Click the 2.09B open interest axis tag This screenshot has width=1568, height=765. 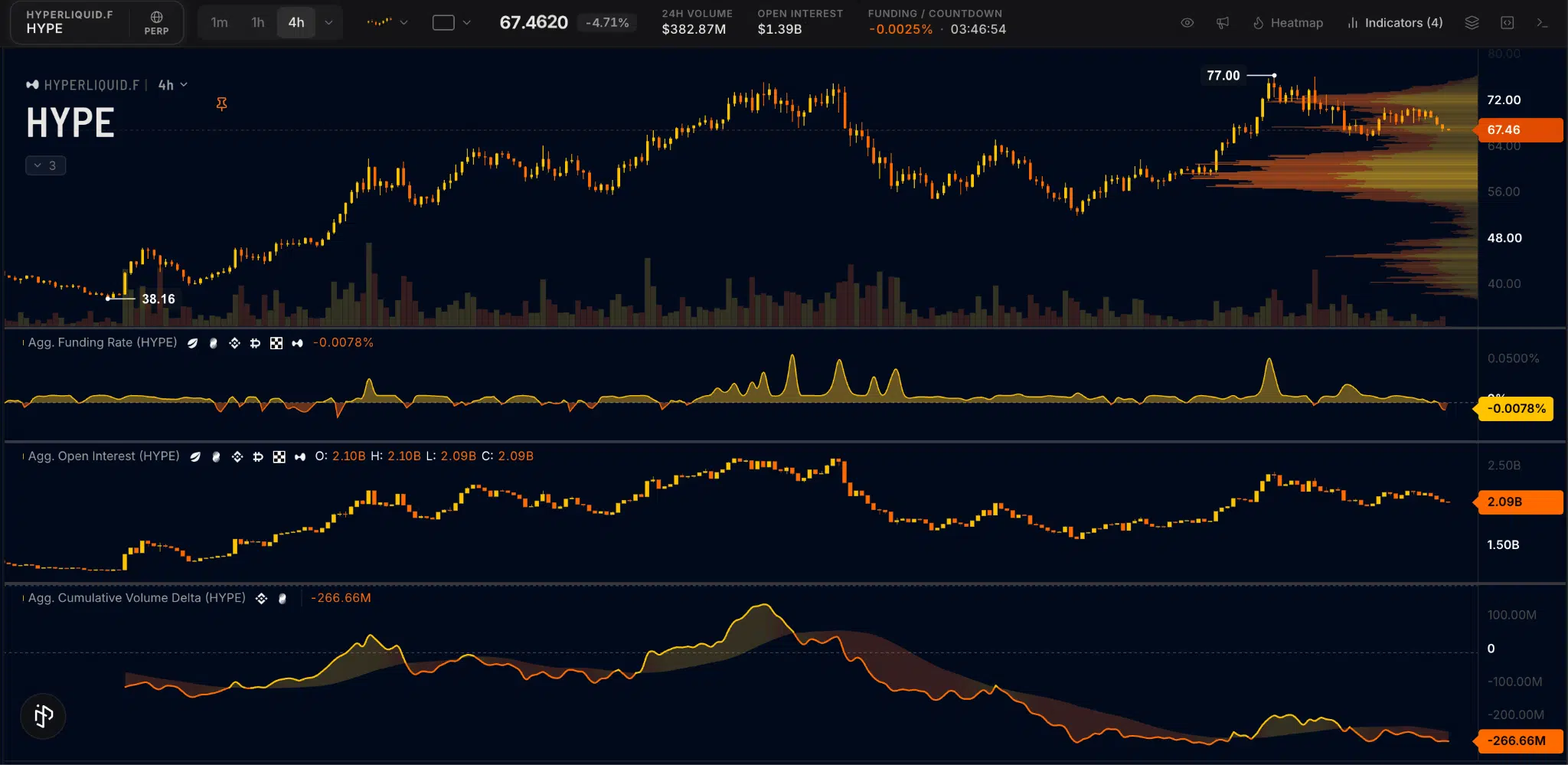tap(1519, 502)
